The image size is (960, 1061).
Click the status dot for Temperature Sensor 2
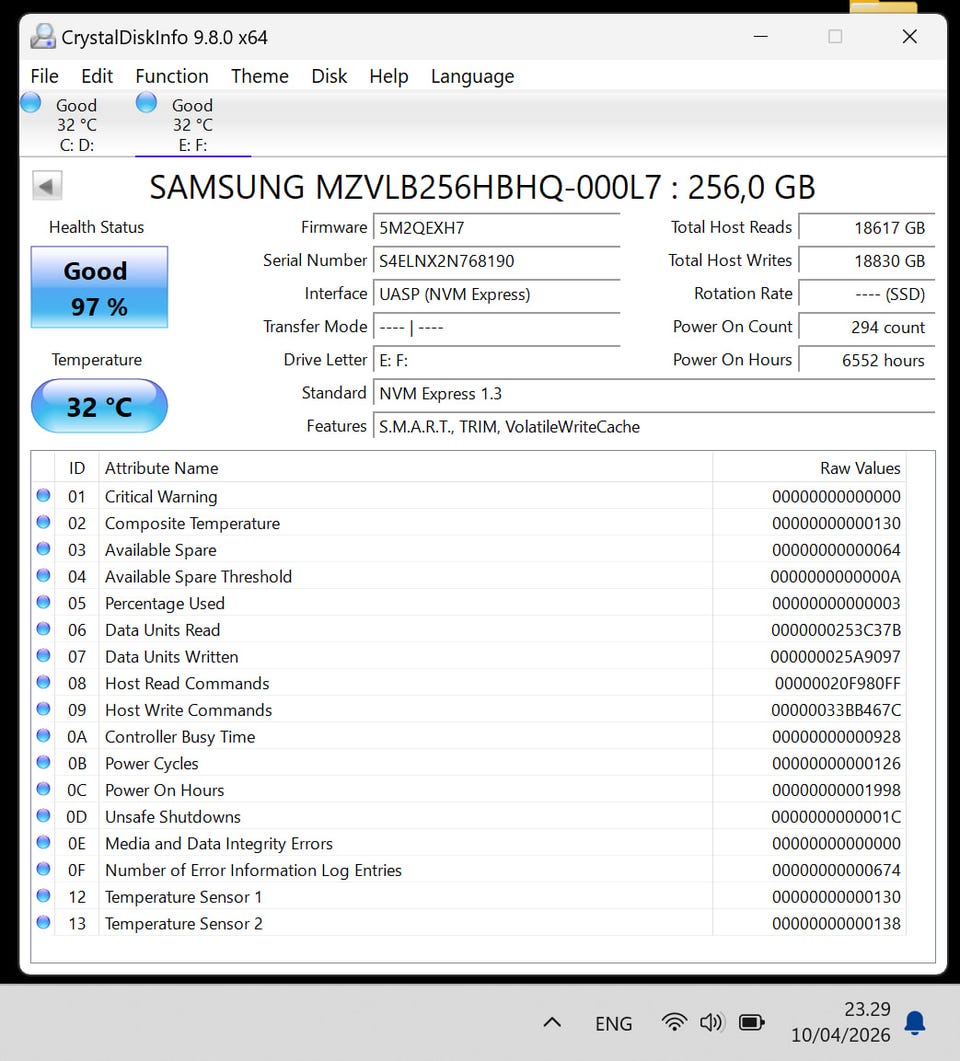click(43, 922)
